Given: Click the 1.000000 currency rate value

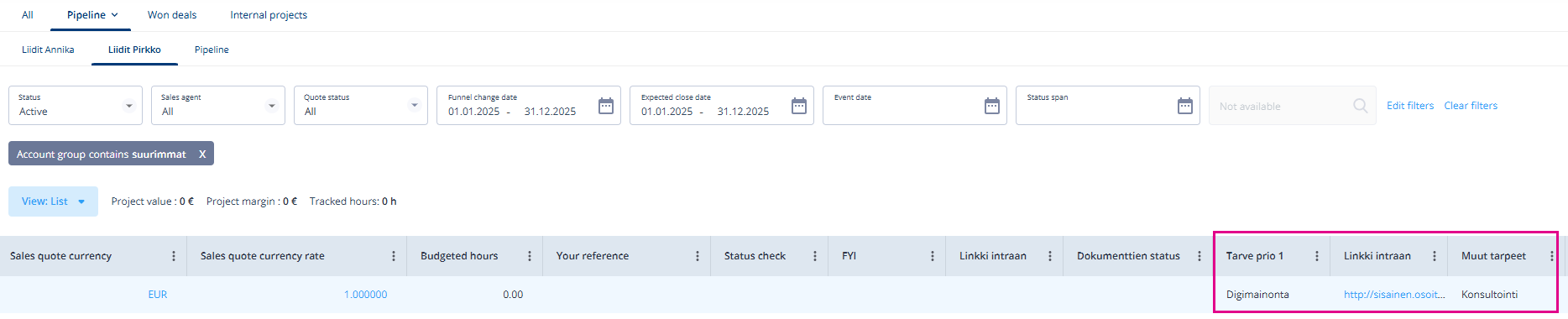Looking at the screenshot, I should pos(365,295).
